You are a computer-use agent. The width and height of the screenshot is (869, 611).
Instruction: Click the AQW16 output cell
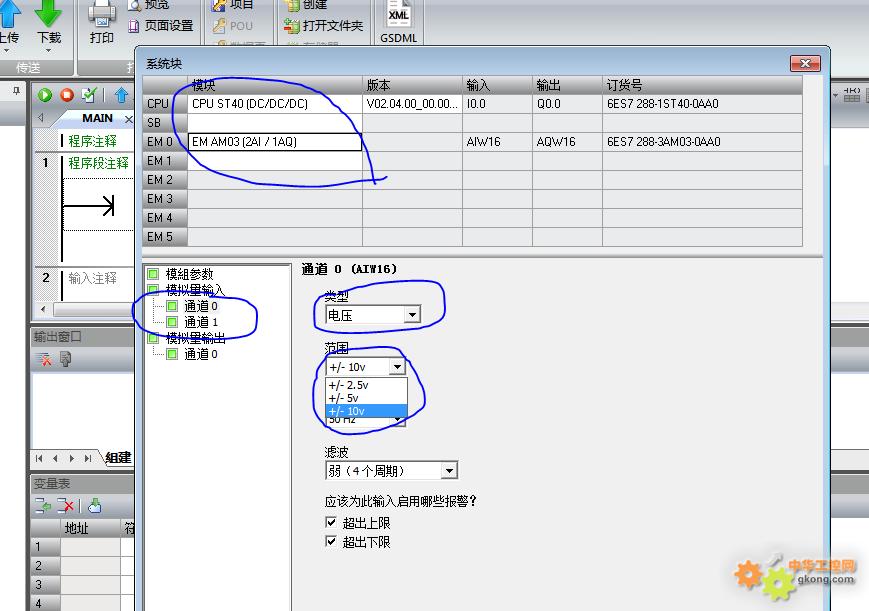(567, 142)
